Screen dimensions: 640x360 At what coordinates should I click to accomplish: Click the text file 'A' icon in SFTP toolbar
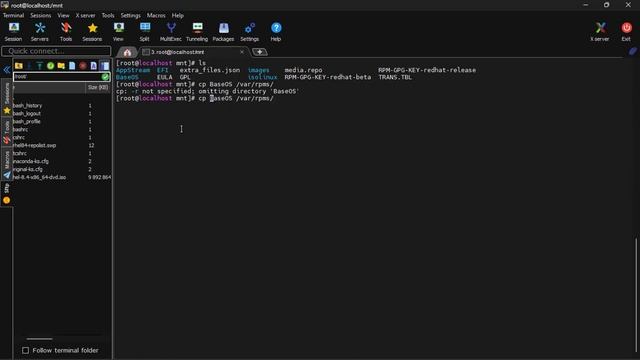click(x=93, y=66)
